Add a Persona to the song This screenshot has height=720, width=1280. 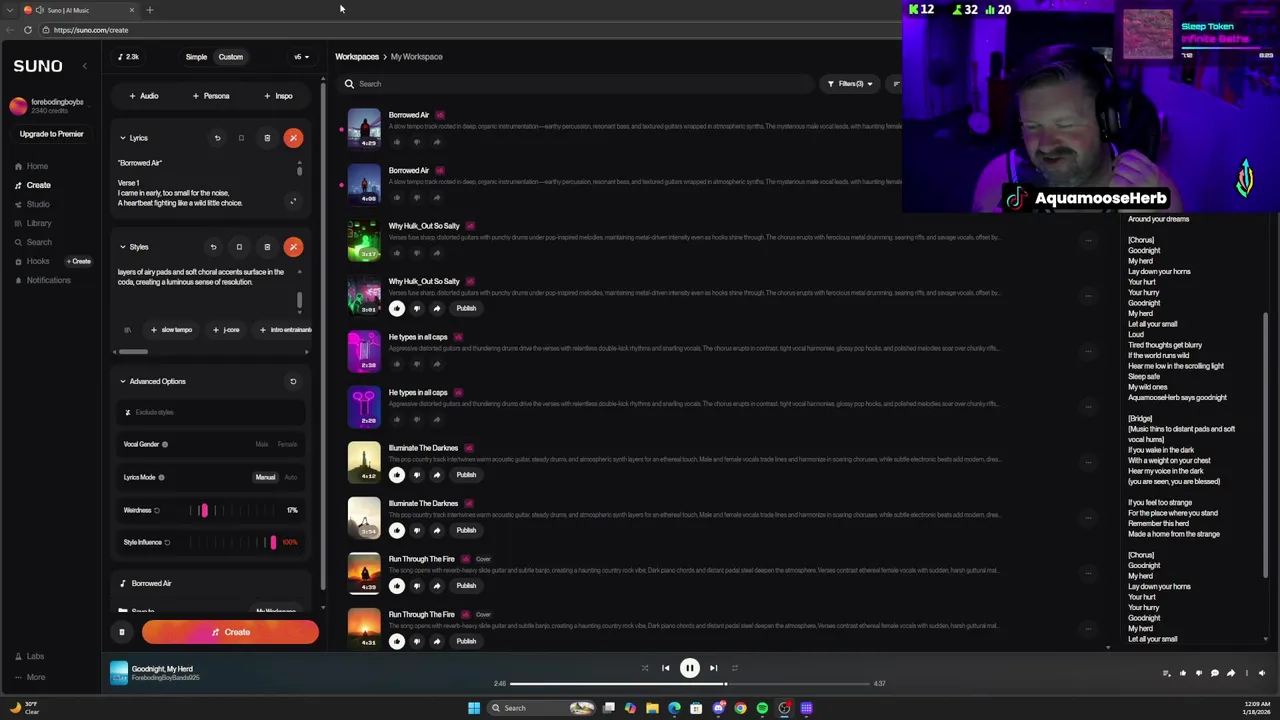(211, 96)
